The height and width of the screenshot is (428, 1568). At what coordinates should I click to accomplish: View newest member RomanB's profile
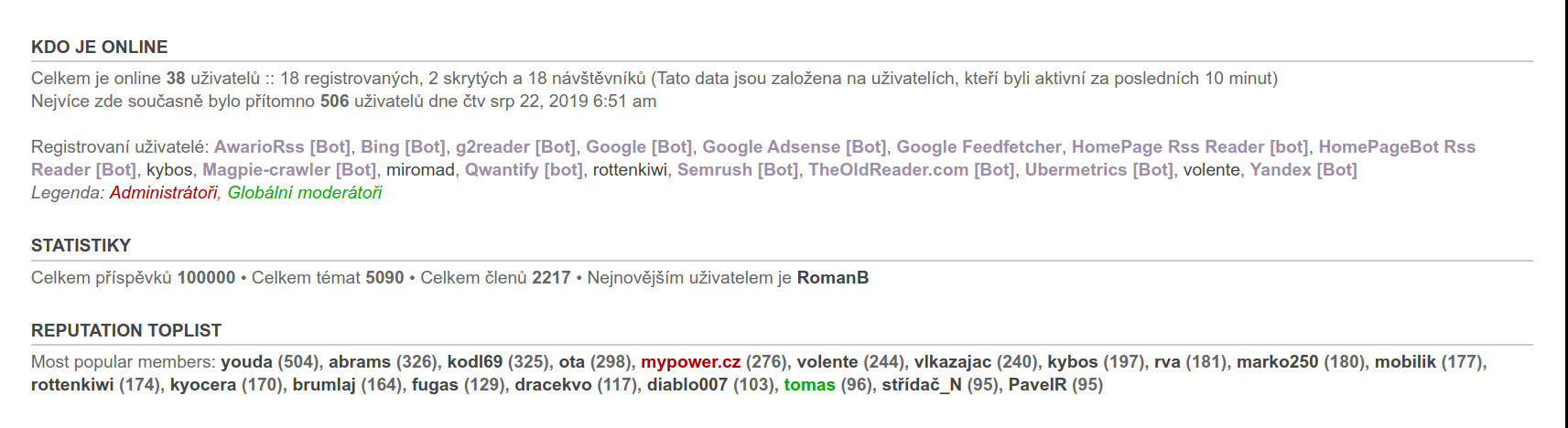tap(832, 278)
